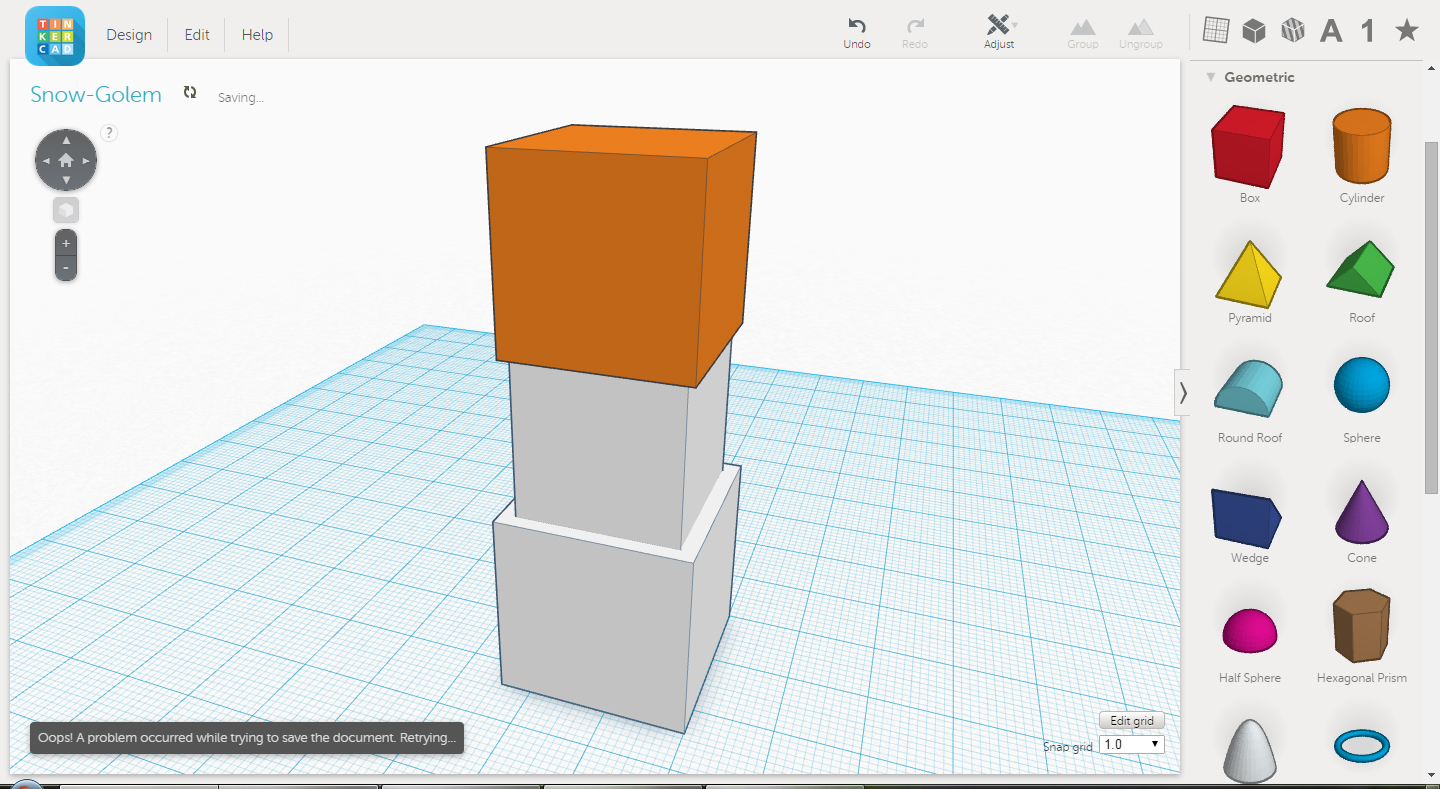Rotate view right with right arrow
This screenshot has height=789, width=1440.
(x=86, y=160)
